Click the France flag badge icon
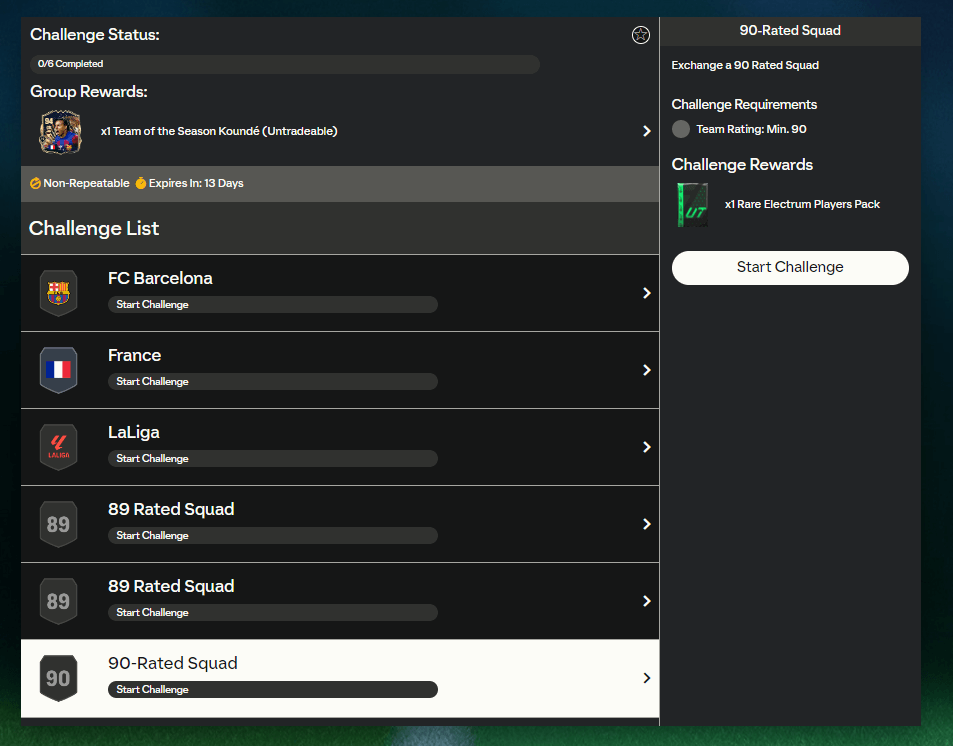Image resolution: width=953 pixels, height=746 pixels. [x=58, y=370]
